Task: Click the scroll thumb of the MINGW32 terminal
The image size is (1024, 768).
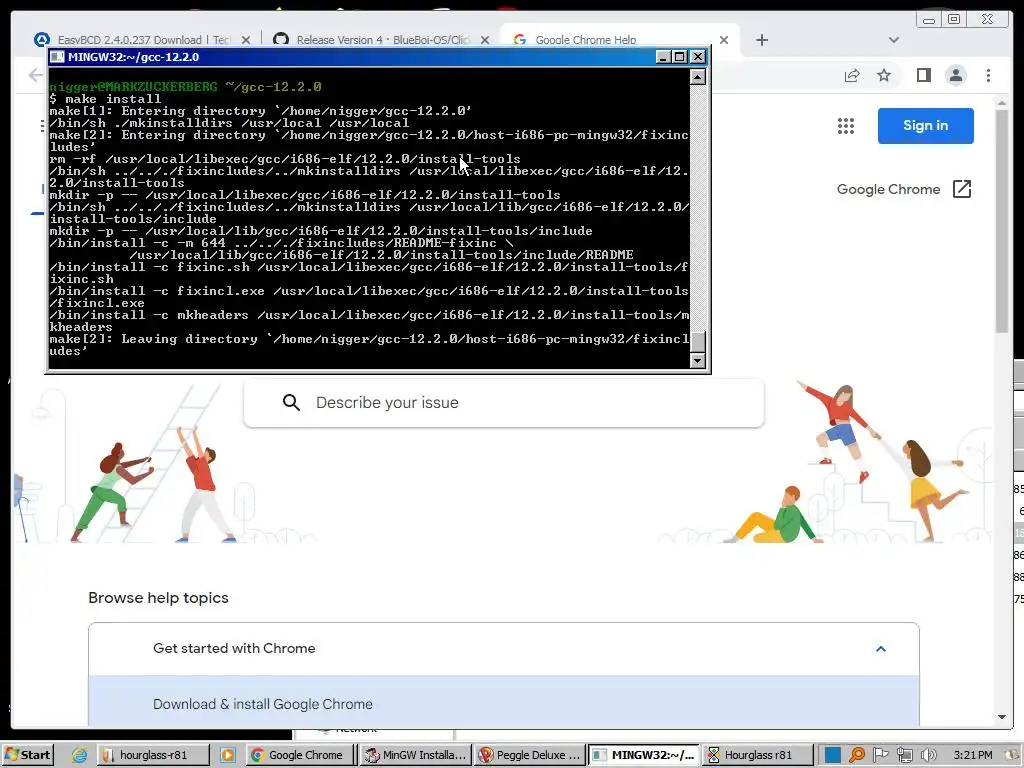Action: tap(697, 342)
